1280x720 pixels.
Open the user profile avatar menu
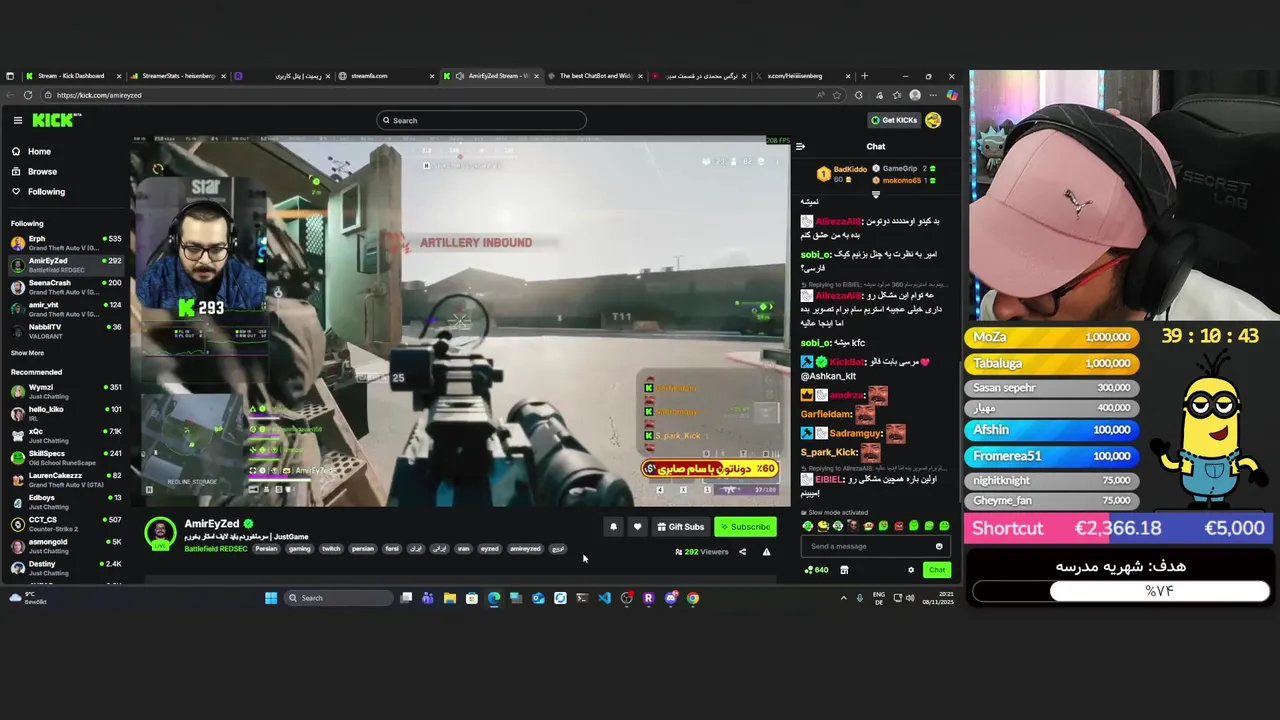[x=933, y=120]
